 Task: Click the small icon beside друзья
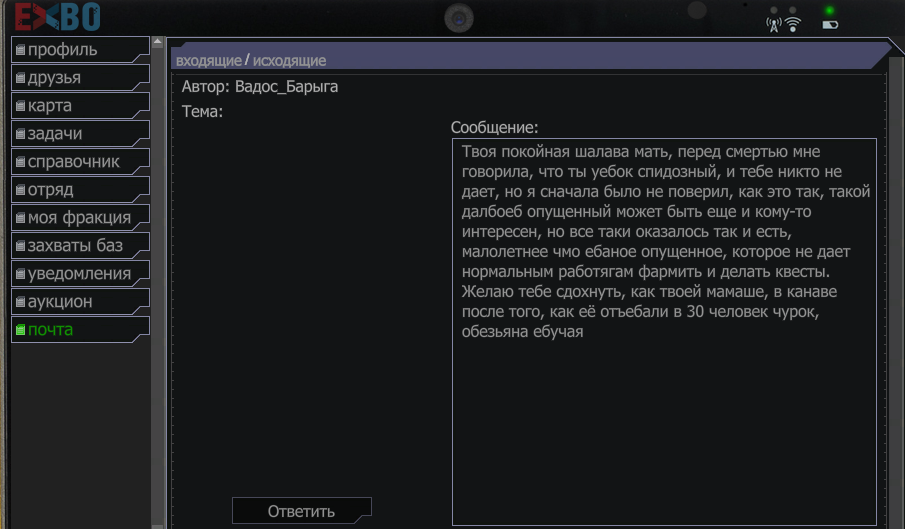(x=20, y=78)
